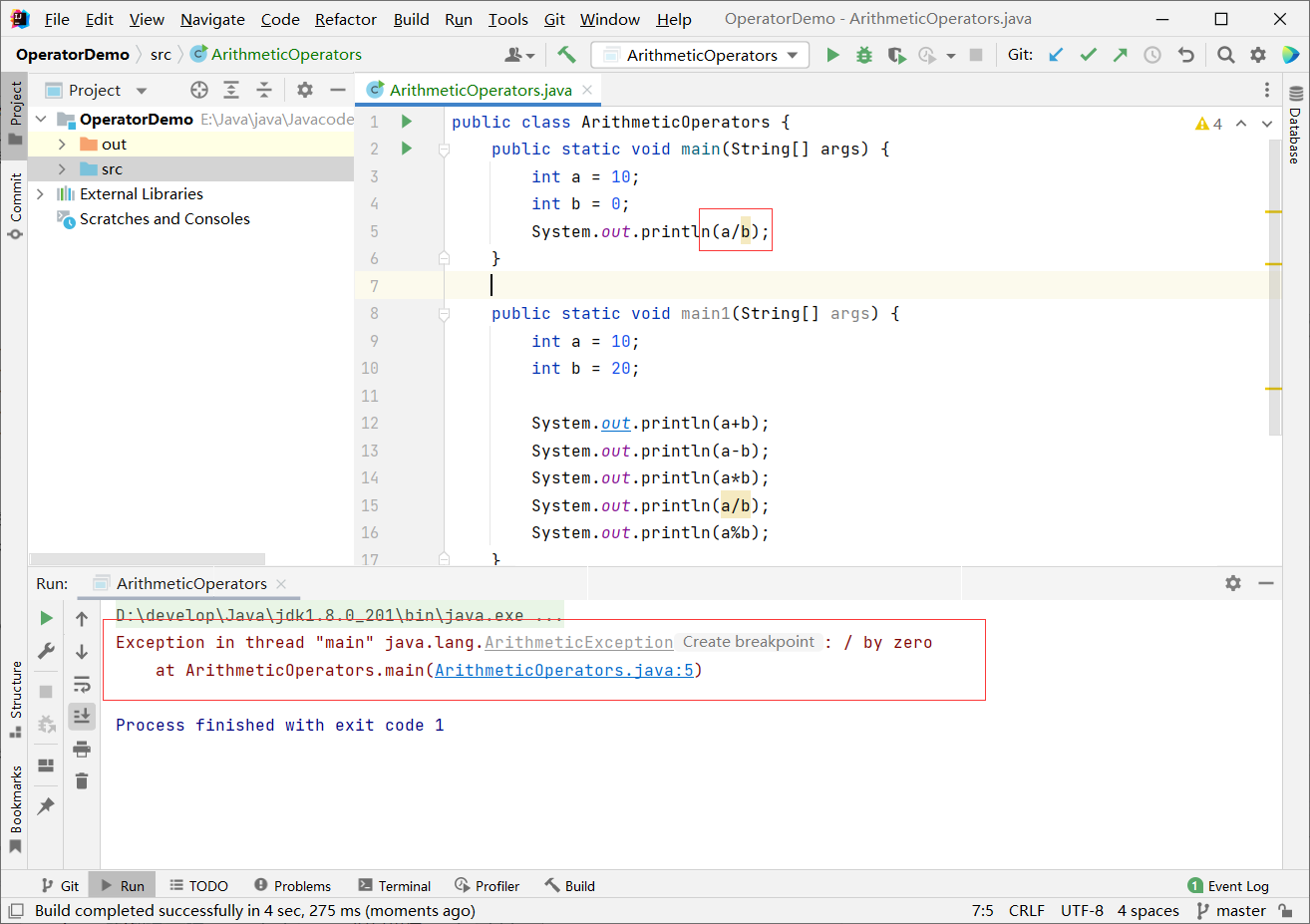Open the master branch widget
1310x924 pixels.
pyautogui.click(x=1231, y=910)
